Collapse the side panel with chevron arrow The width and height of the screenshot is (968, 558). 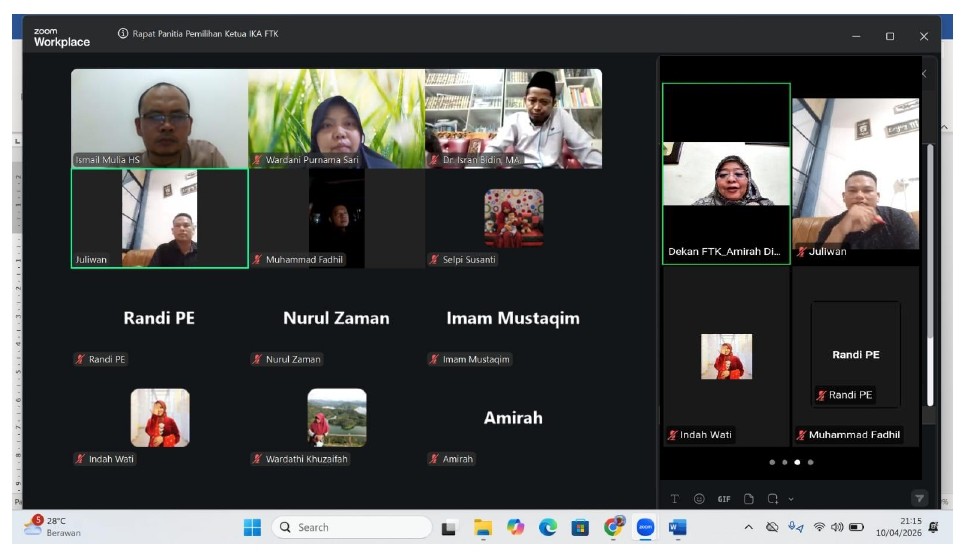pos(923,74)
